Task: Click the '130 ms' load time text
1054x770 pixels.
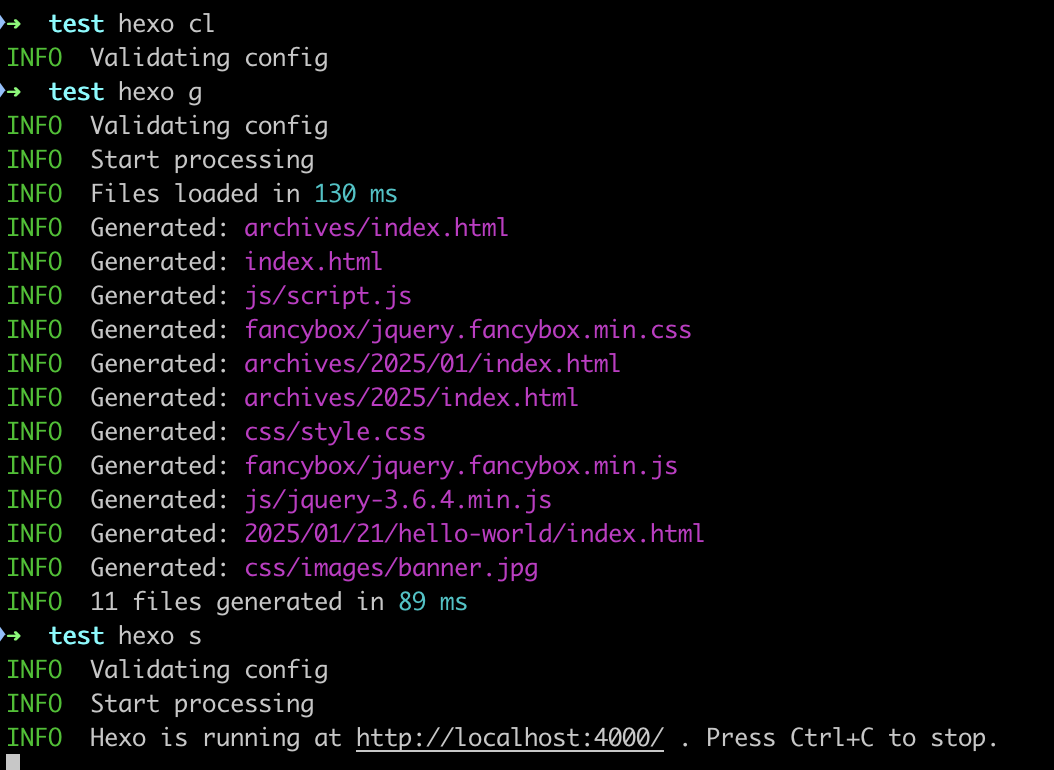Action: click(x=356, y=194)
